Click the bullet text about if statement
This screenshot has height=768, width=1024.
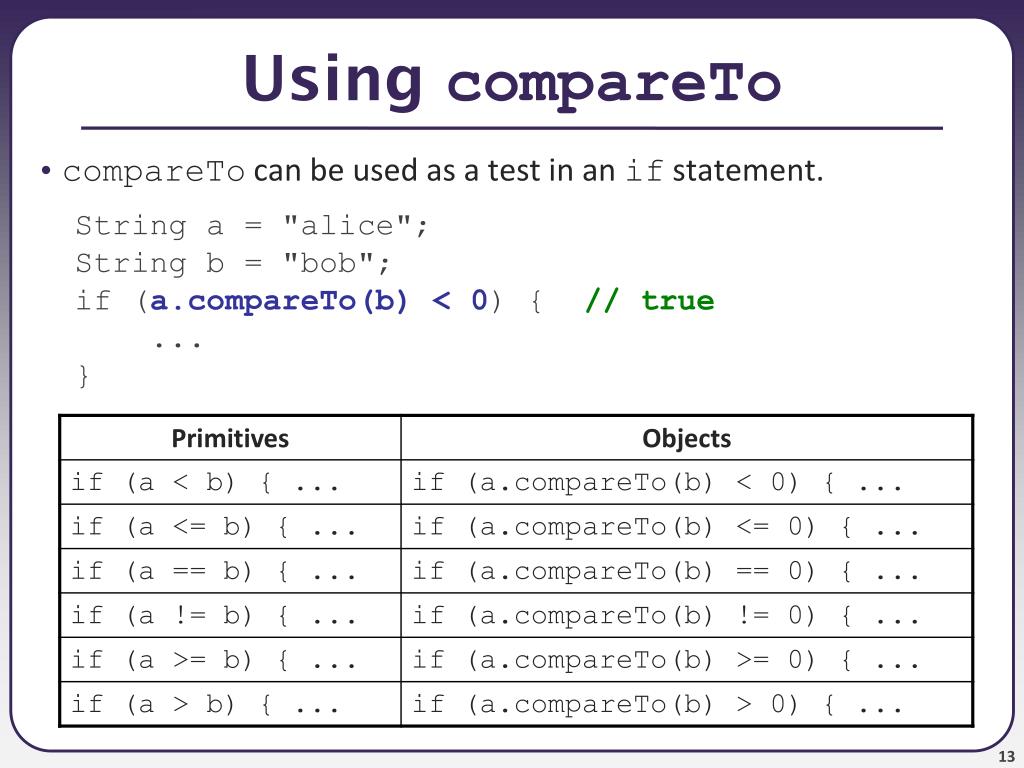[x=443, y=171]
